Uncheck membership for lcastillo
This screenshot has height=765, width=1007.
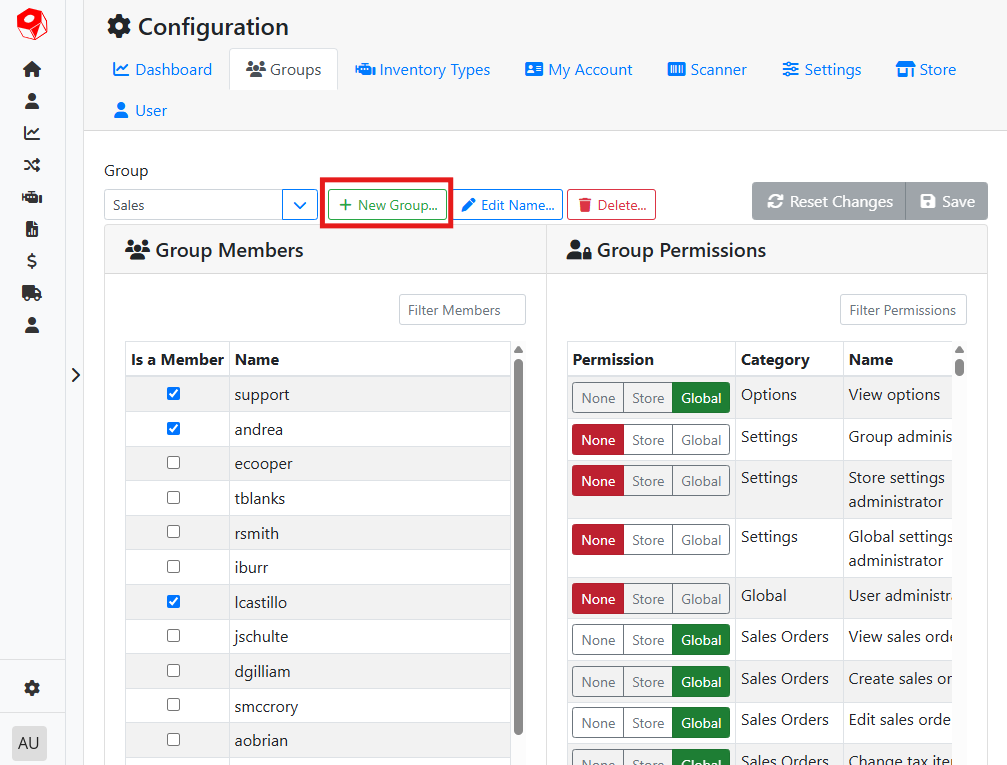click(173, 602)
